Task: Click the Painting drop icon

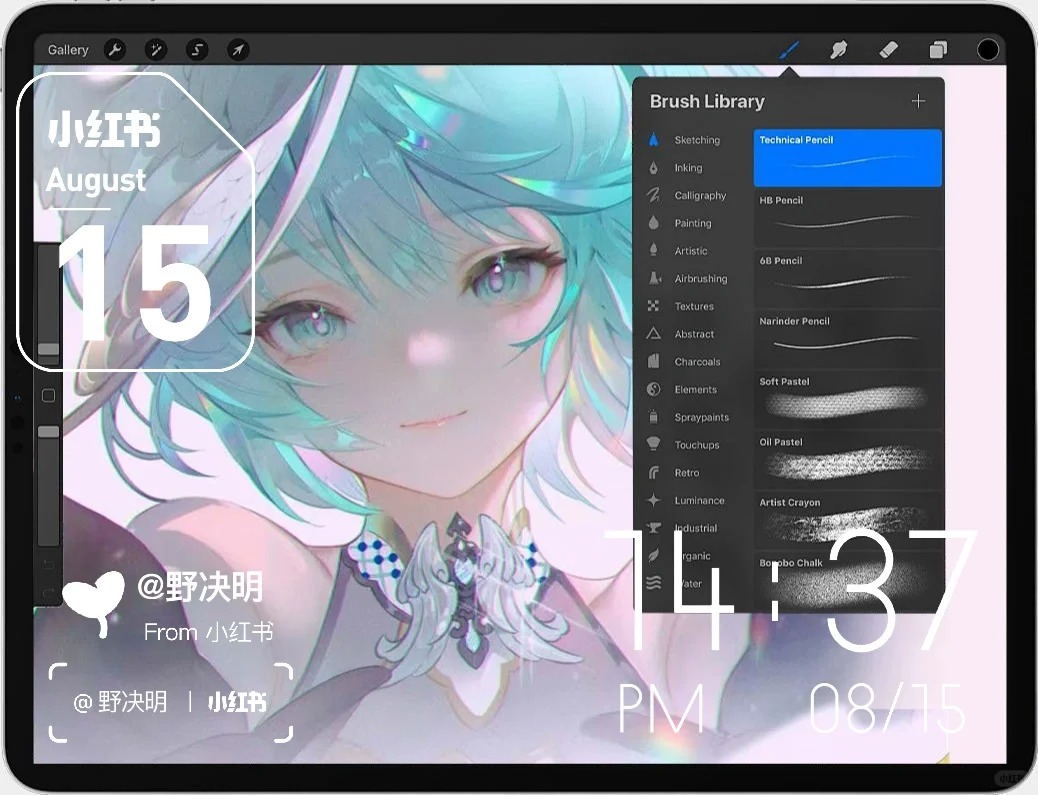Action: pyautogui.click(x=653, y=222)
